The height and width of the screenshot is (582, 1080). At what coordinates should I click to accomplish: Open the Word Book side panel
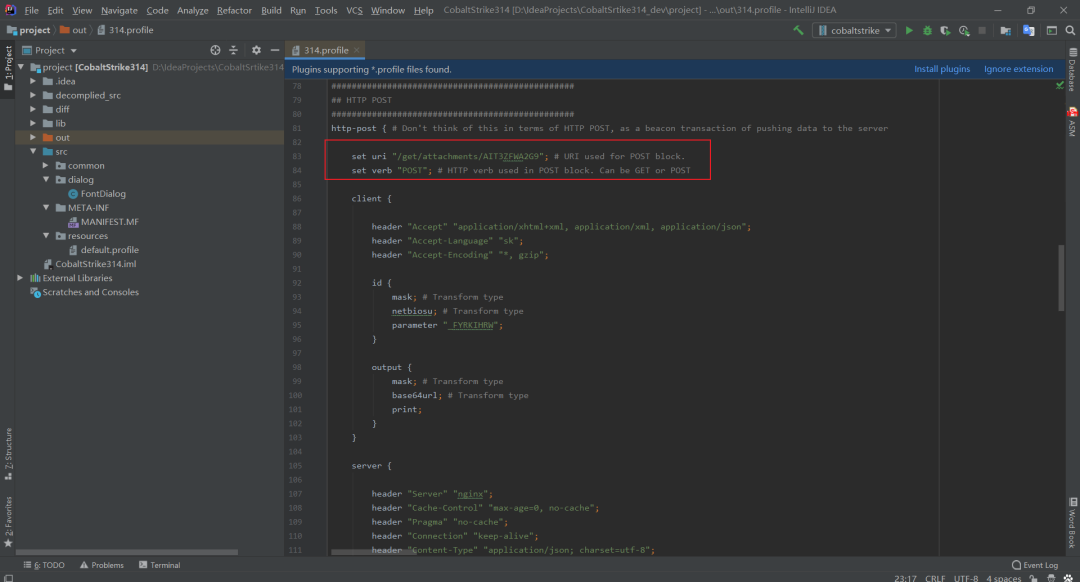point(1072,522)
